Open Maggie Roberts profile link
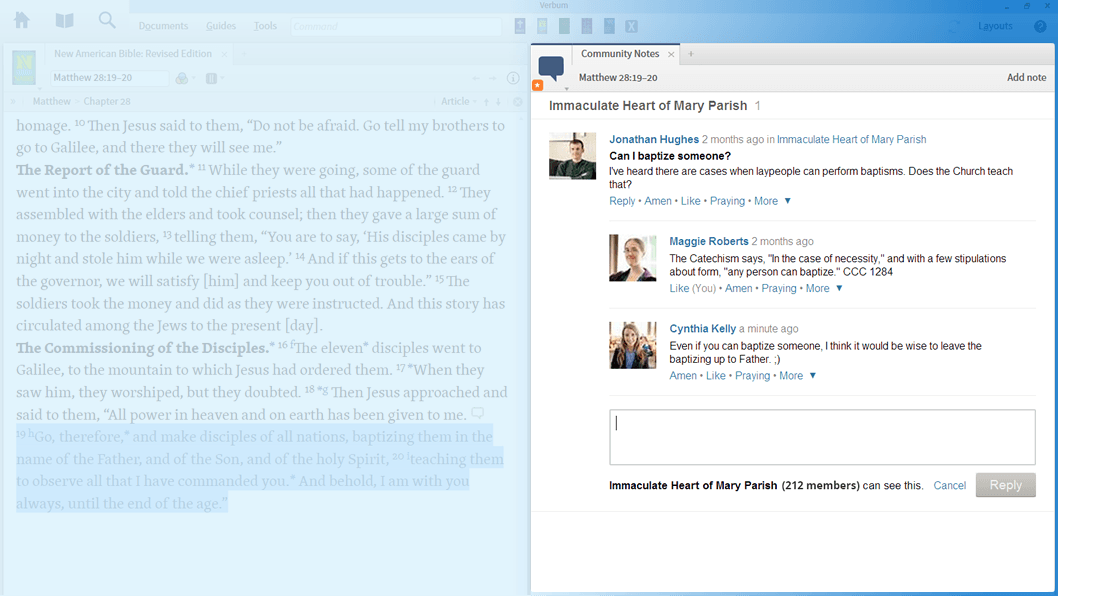Viewport: 1112px width, 596px height. pyautogui.click(x=708, y=241)
